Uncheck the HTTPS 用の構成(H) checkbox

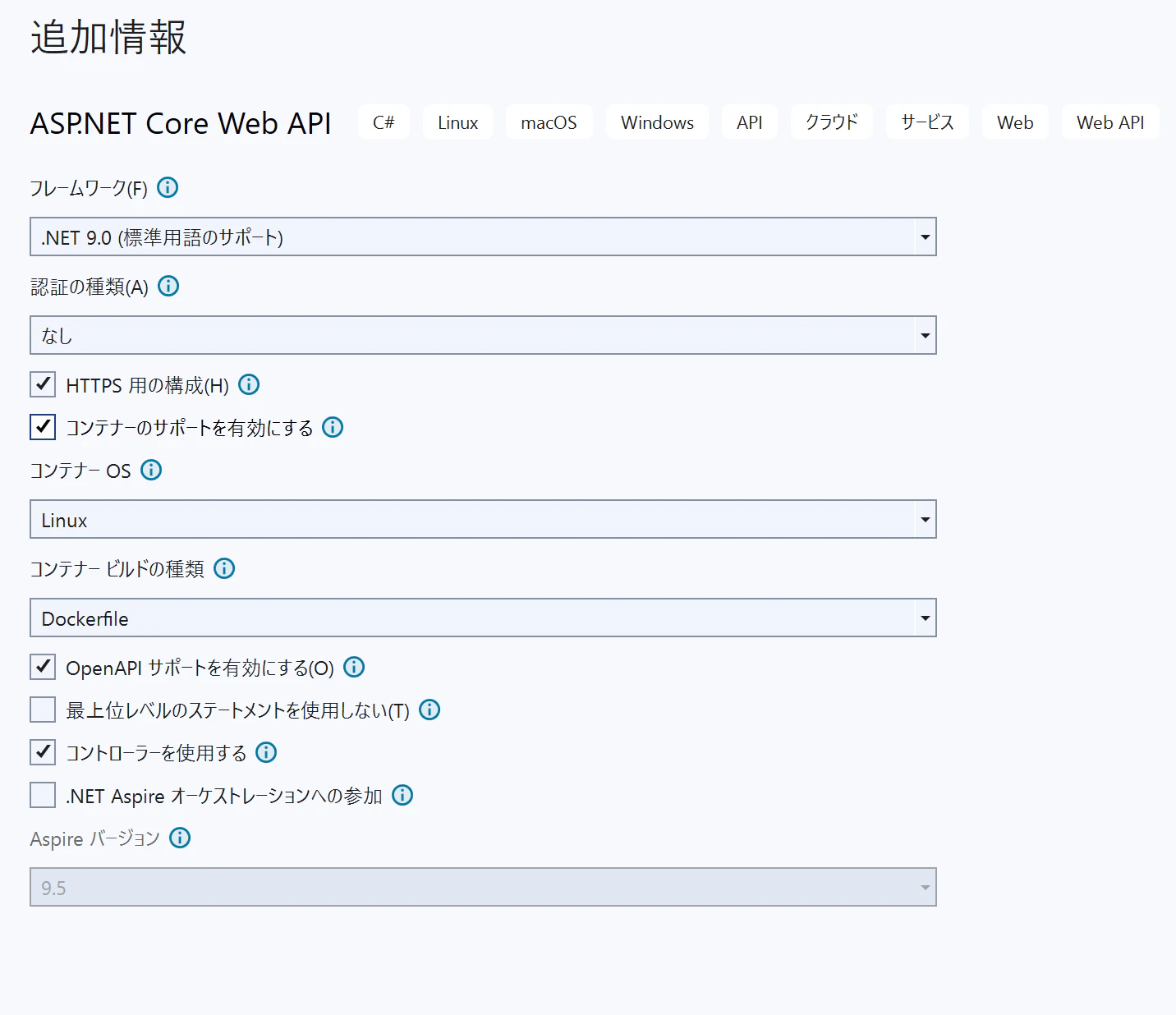coord(43,384)
